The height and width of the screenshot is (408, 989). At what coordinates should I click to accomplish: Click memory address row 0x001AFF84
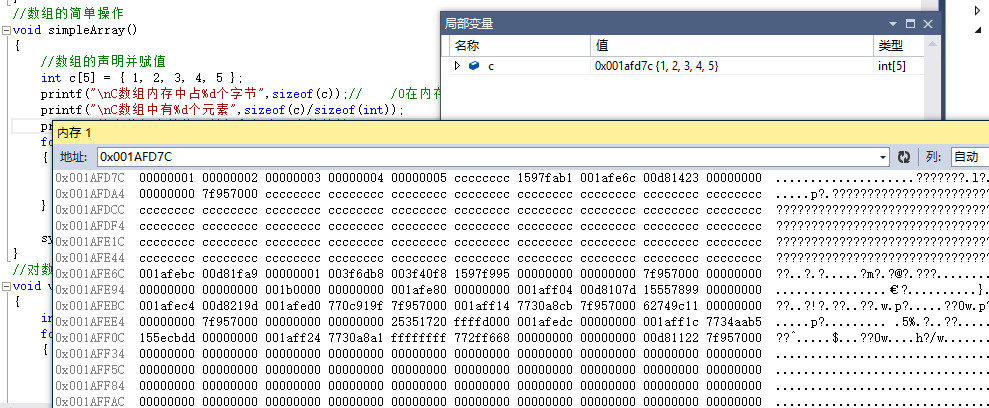click(x=90, y=386)
